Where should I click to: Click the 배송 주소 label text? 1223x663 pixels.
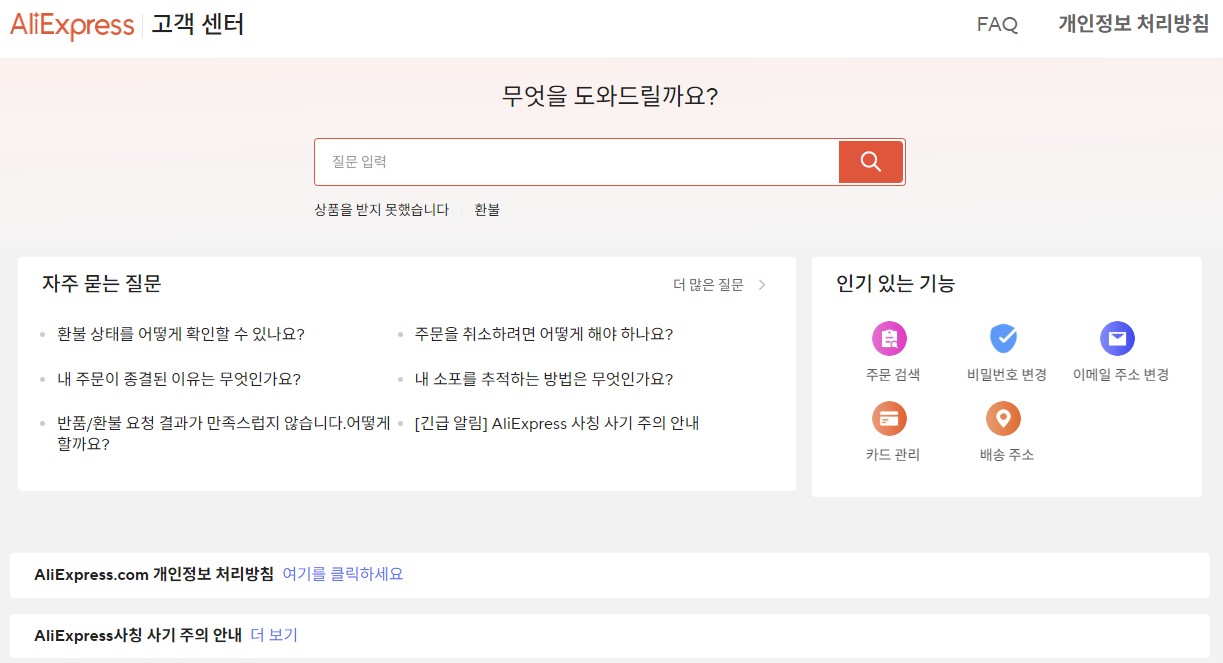[x=1007, y=455]
